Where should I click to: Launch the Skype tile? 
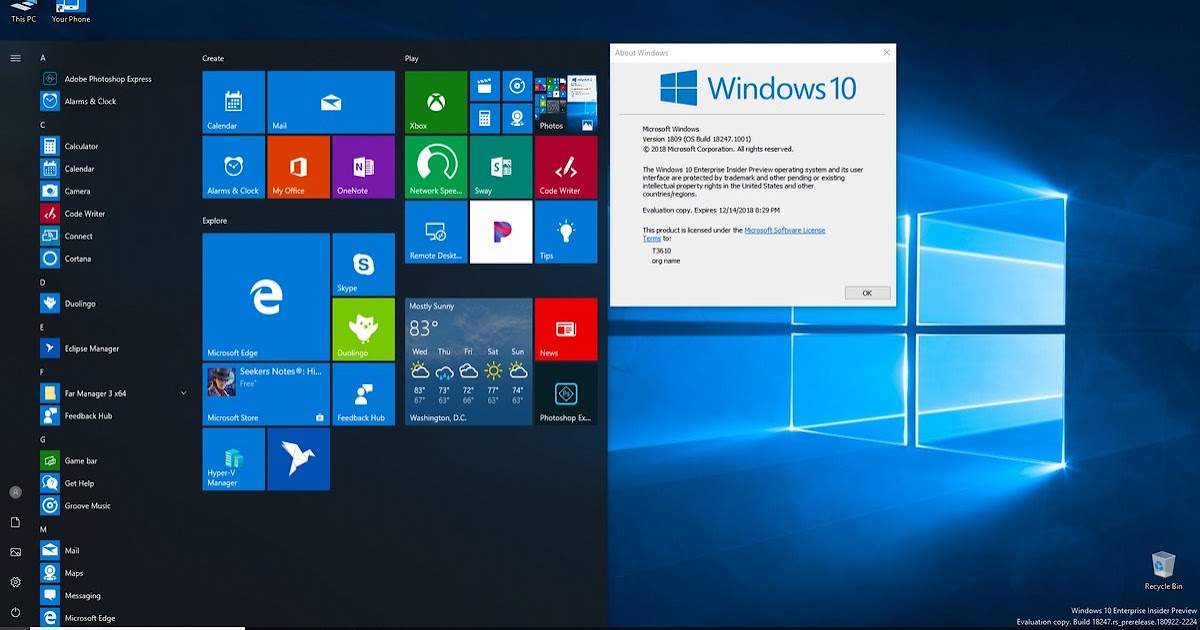click(x=362, y=265)
